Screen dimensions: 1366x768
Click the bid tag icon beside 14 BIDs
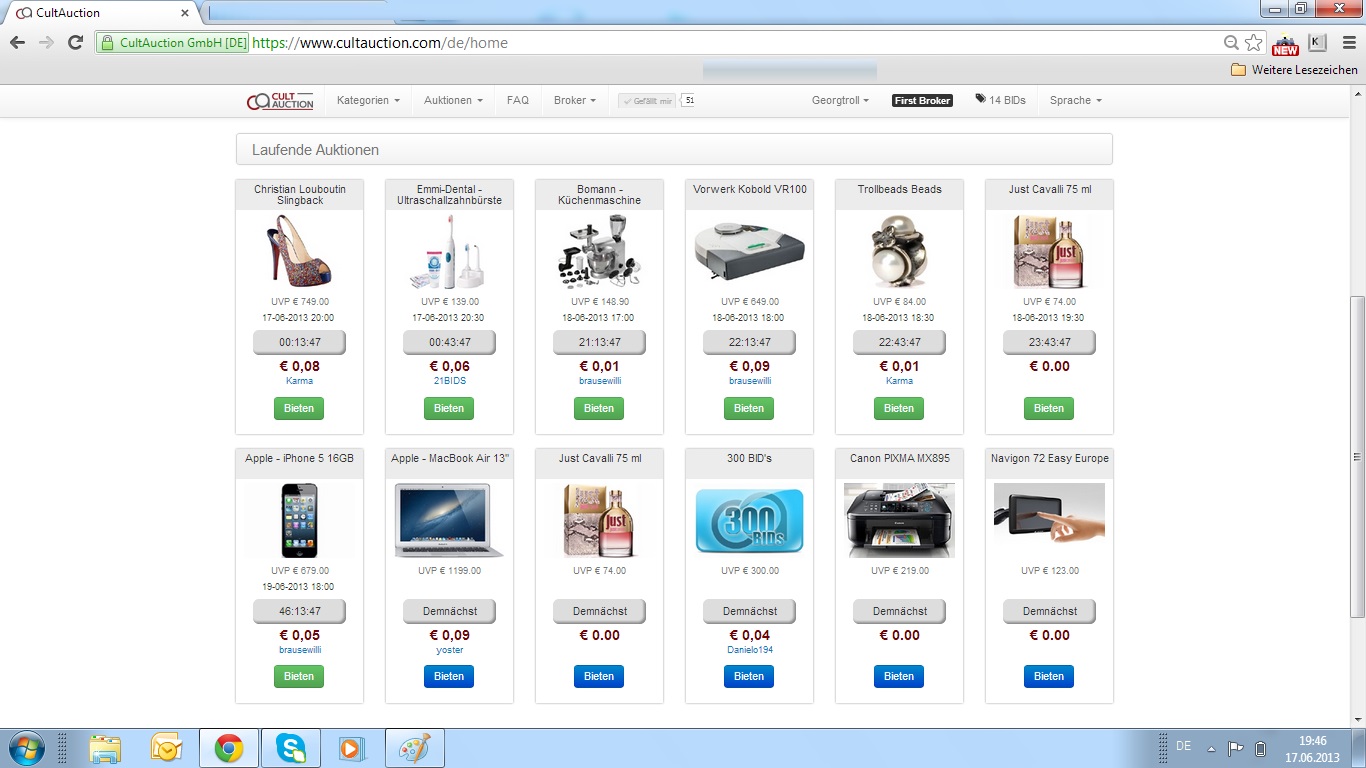point(981,100)
